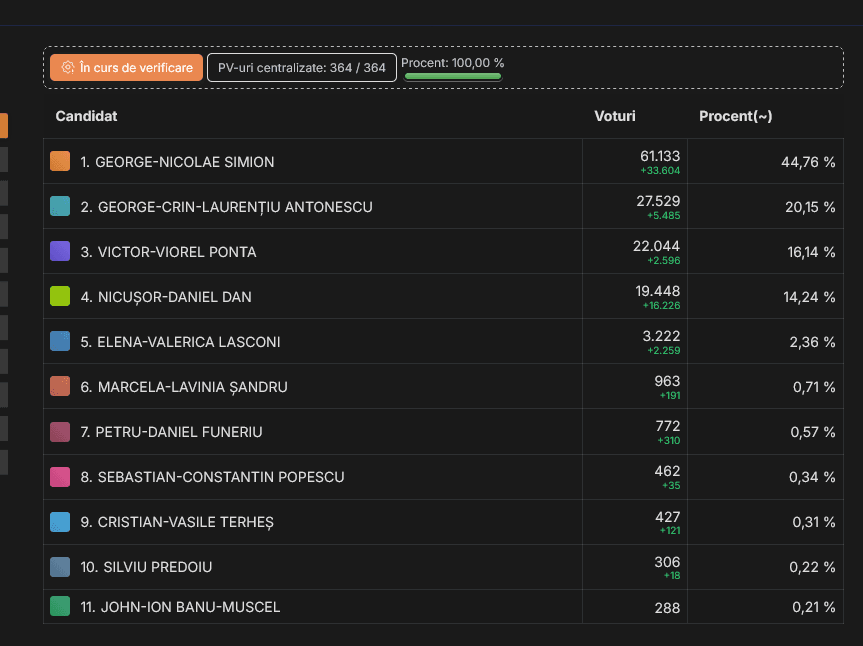Click the blue swatch next to Elena-Valerica Lasconi

point(60,342)
